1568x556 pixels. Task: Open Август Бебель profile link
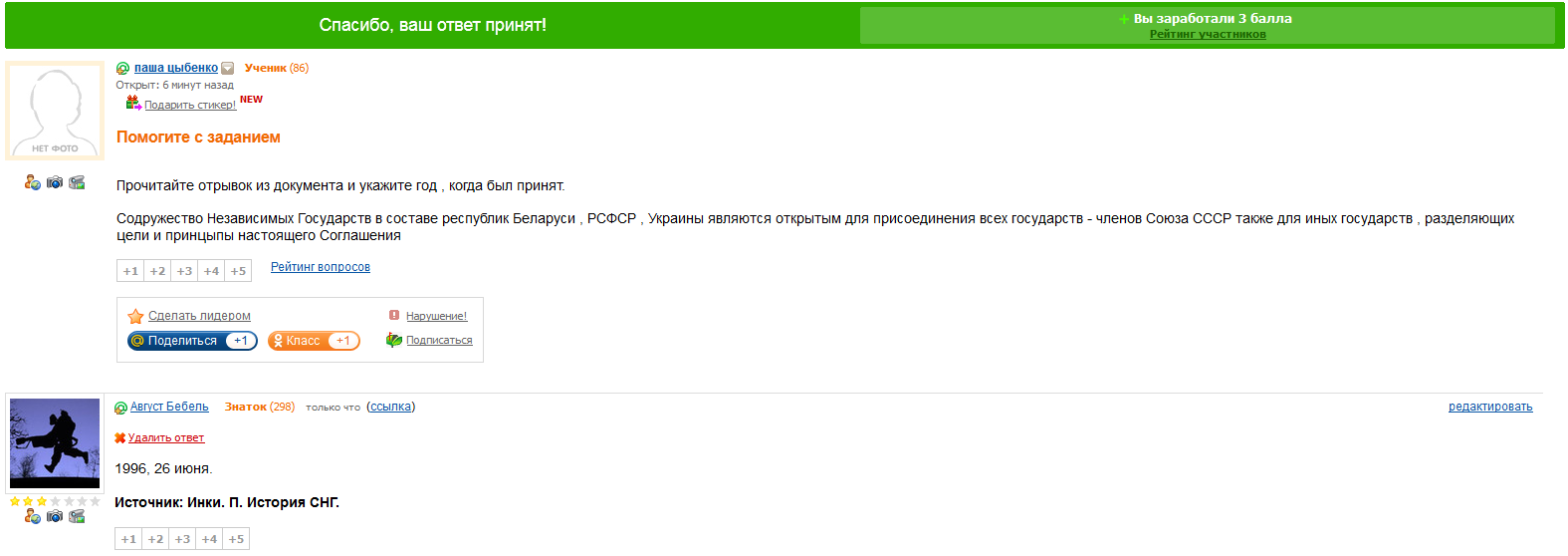169,407
